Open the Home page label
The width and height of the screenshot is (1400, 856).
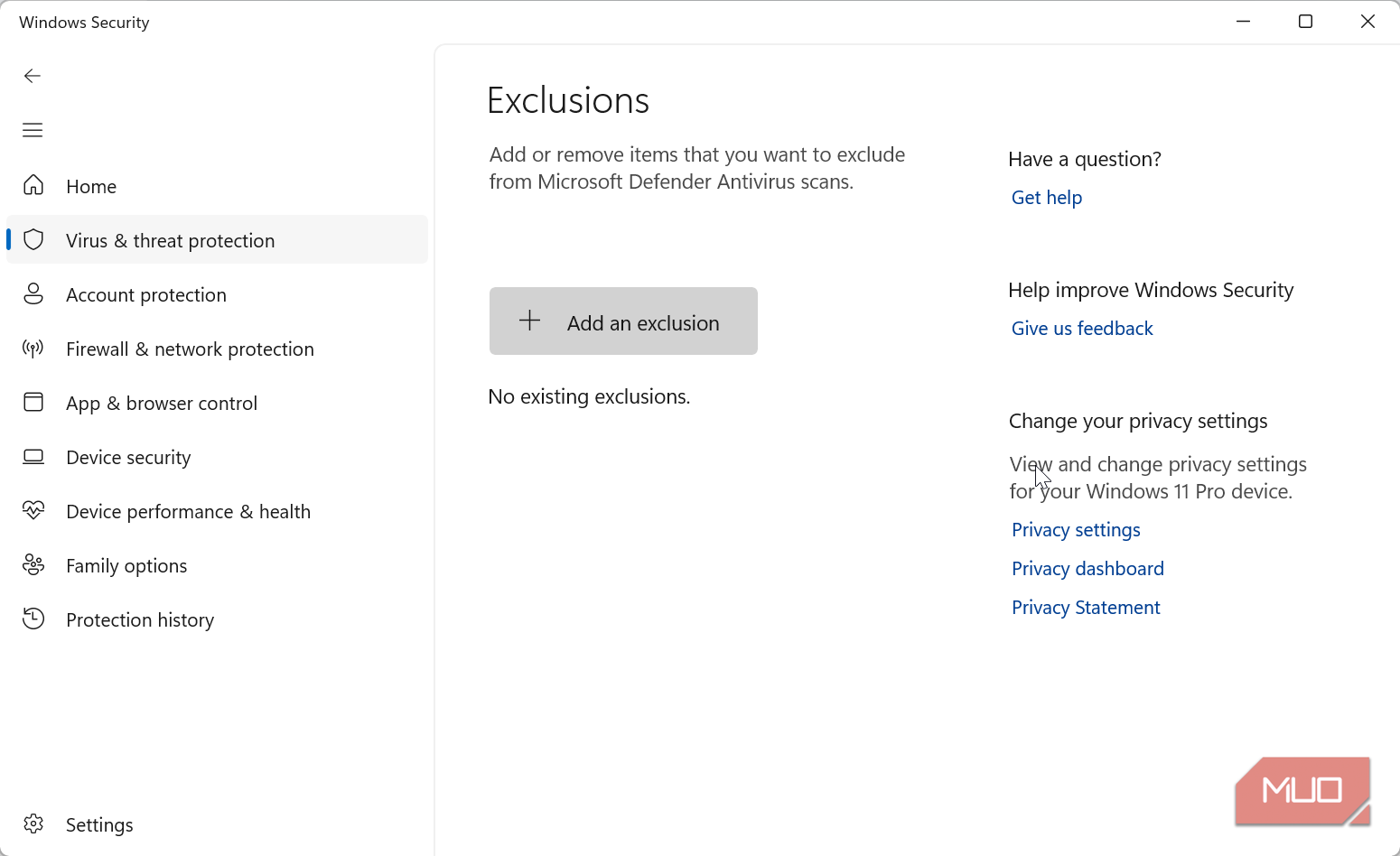[91, 187]
